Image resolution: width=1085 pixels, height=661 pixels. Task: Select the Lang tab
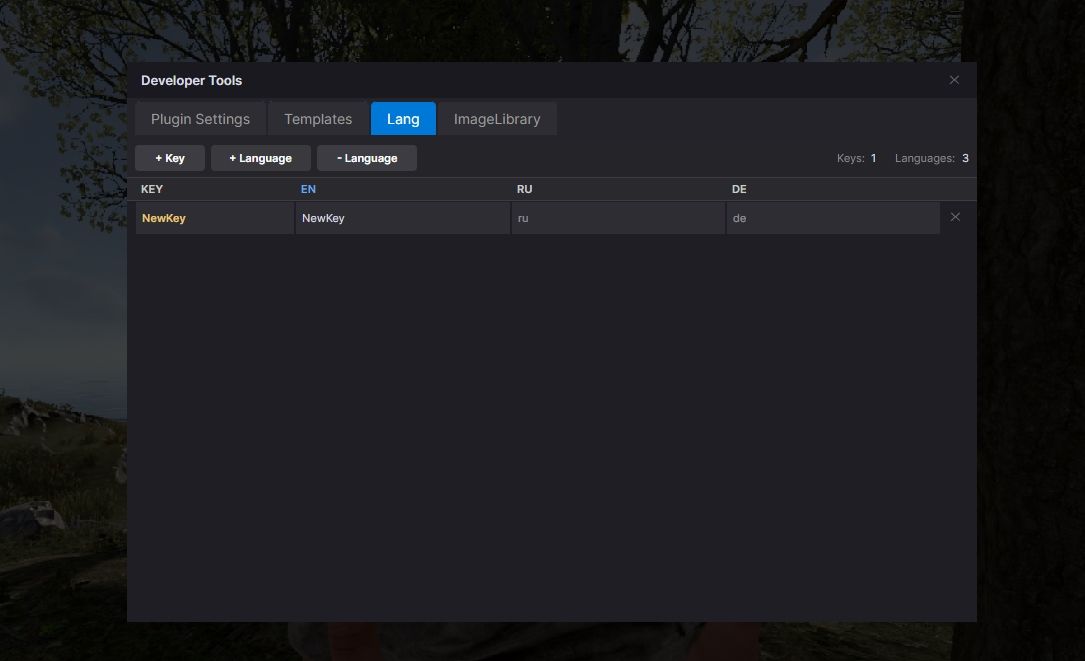coord(402,118)
